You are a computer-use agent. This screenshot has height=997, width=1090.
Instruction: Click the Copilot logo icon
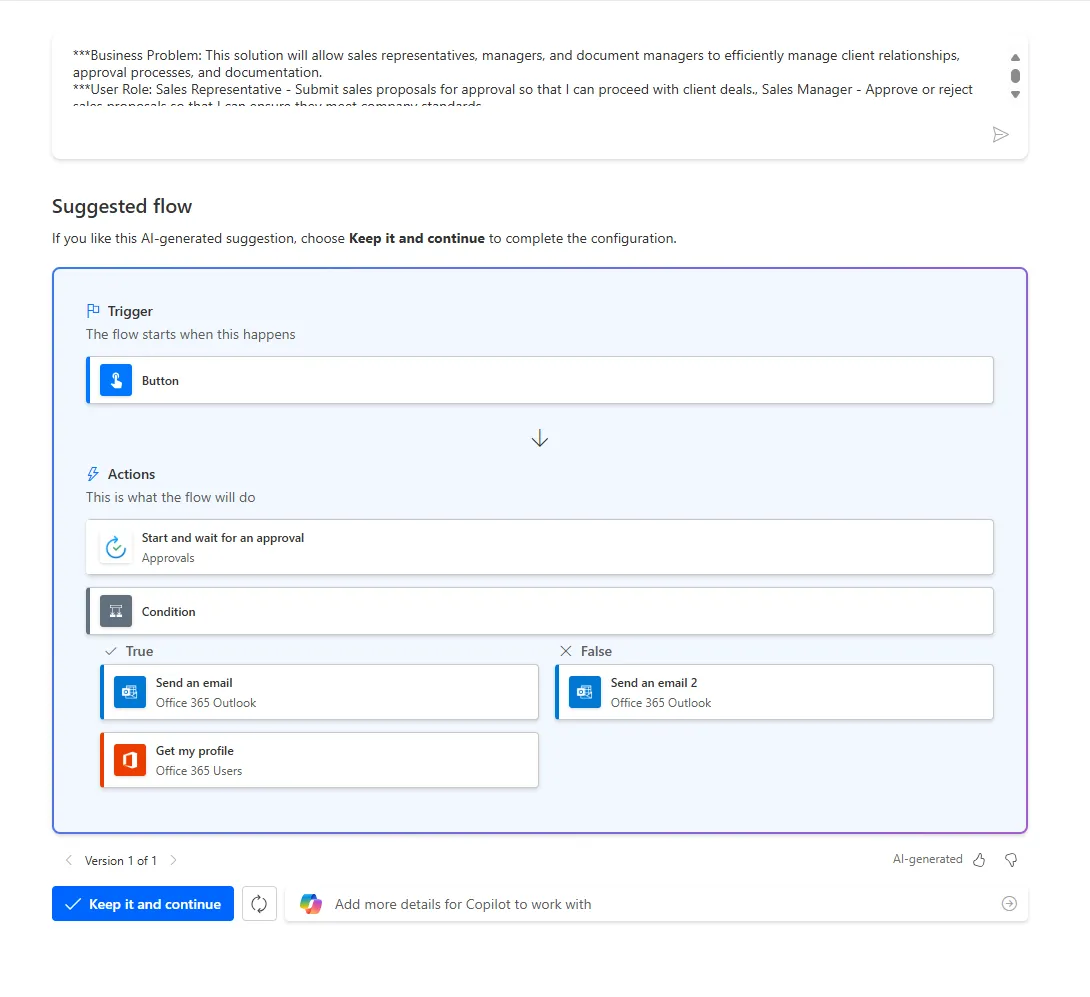point(311,904)
